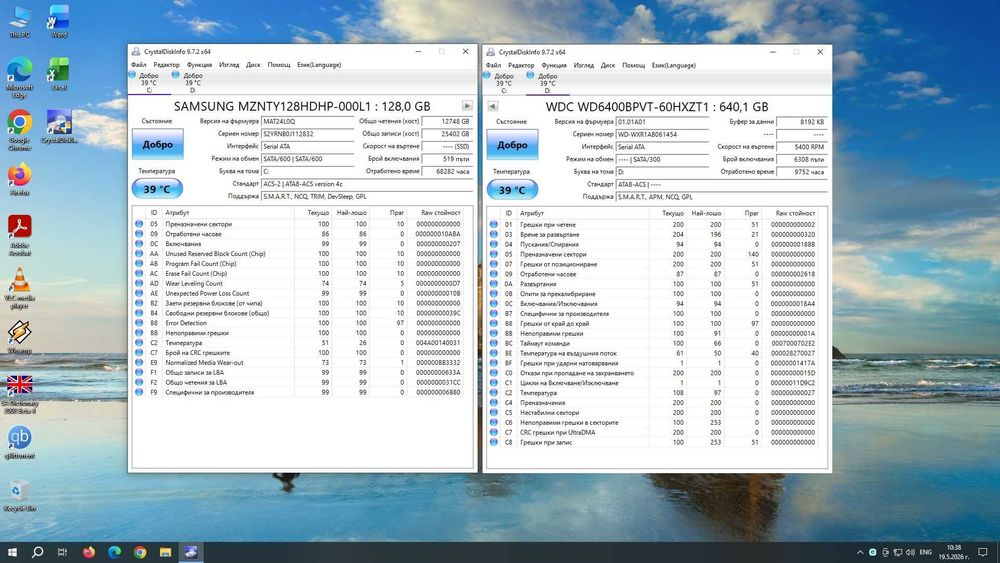The width and height of the screenshot is (1000, 563).
Task: Launch Edge from taskbar
Action: tap(115, 552)
